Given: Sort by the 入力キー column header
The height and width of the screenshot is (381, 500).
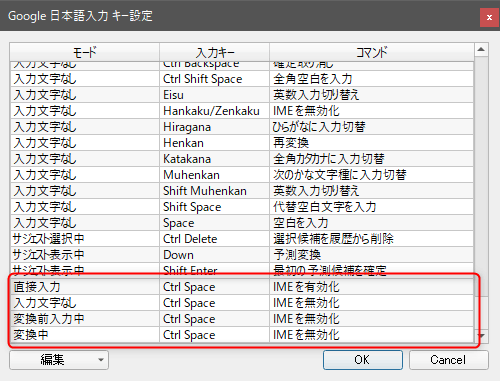Looking at the screenshot, I should 214,52.
